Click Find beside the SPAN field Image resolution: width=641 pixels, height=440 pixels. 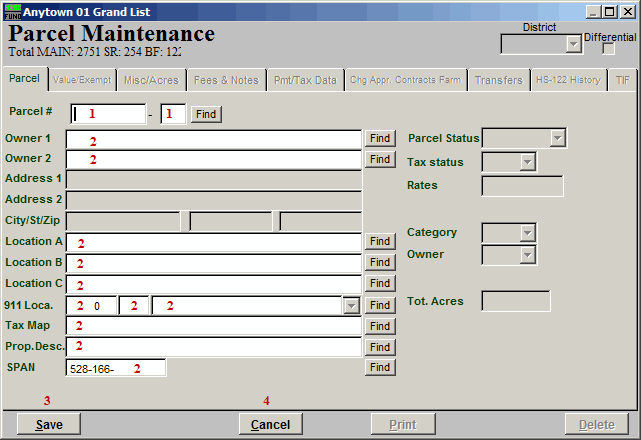click(380, 368)
